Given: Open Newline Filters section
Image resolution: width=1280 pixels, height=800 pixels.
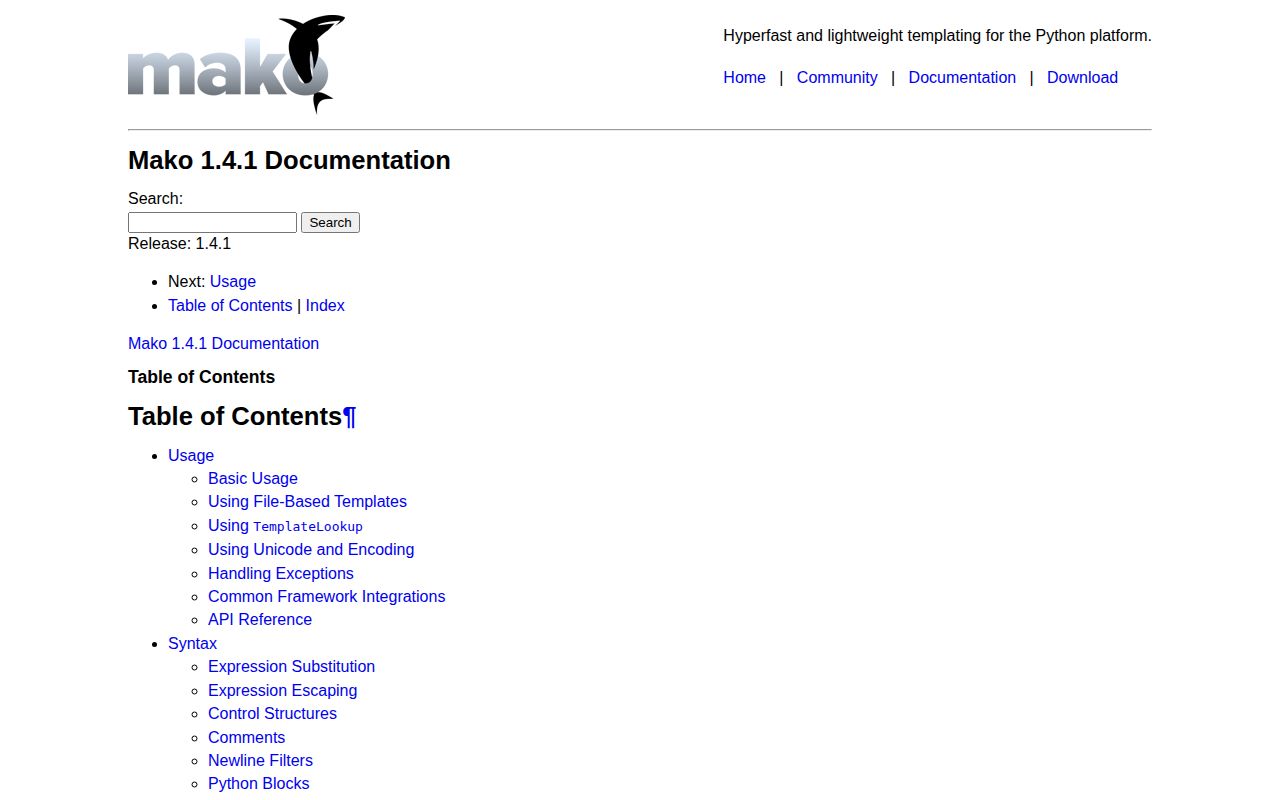Looking at the screenshot, I should pos(260,760).
